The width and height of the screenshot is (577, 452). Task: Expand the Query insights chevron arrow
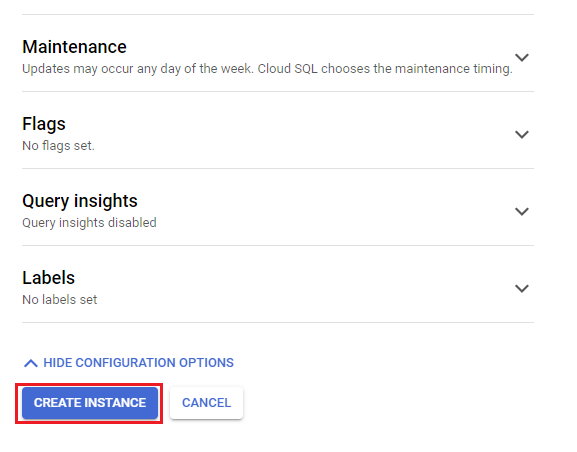pyautogui.click(x=521, y=211)
